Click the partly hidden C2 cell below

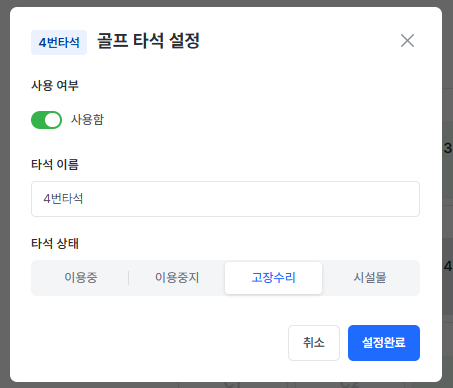349,384
